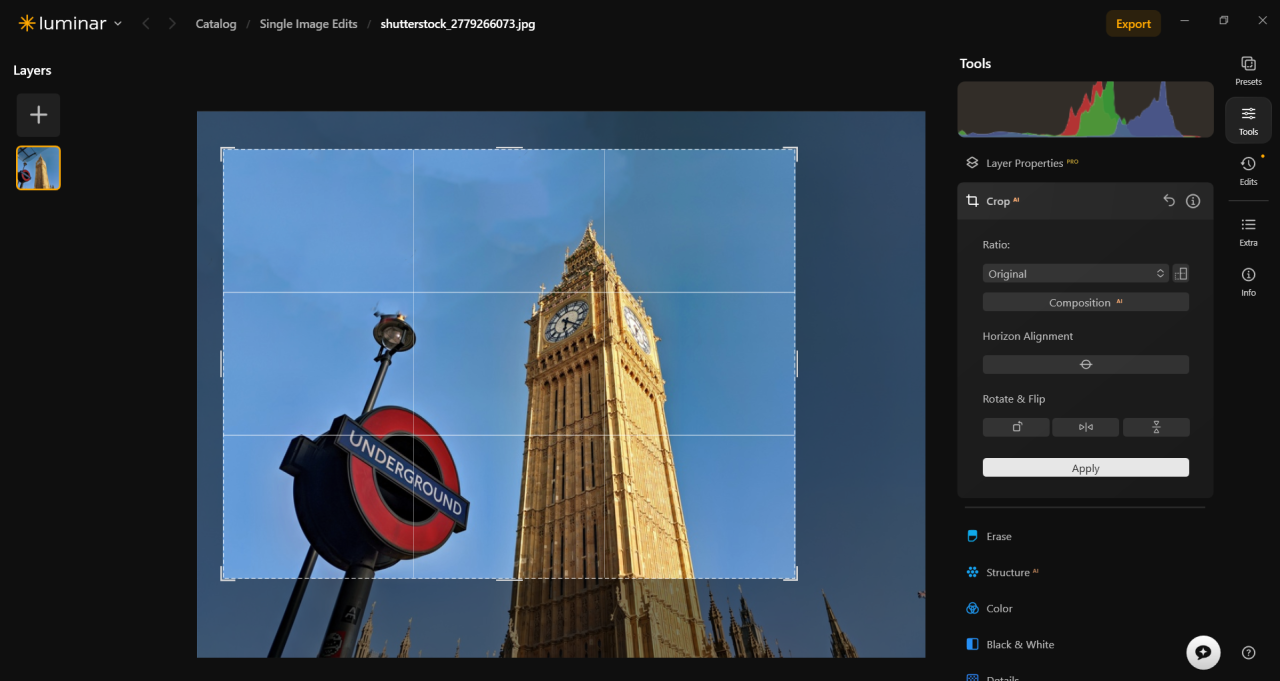Screen dimensions: 1280x681
Task: Click the Structure tool icon
Action: point(972,573)
